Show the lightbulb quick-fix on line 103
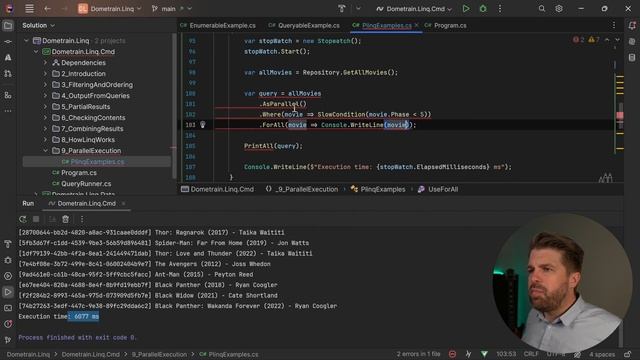The height and width of the screenshot is (360, 640). 202,125
